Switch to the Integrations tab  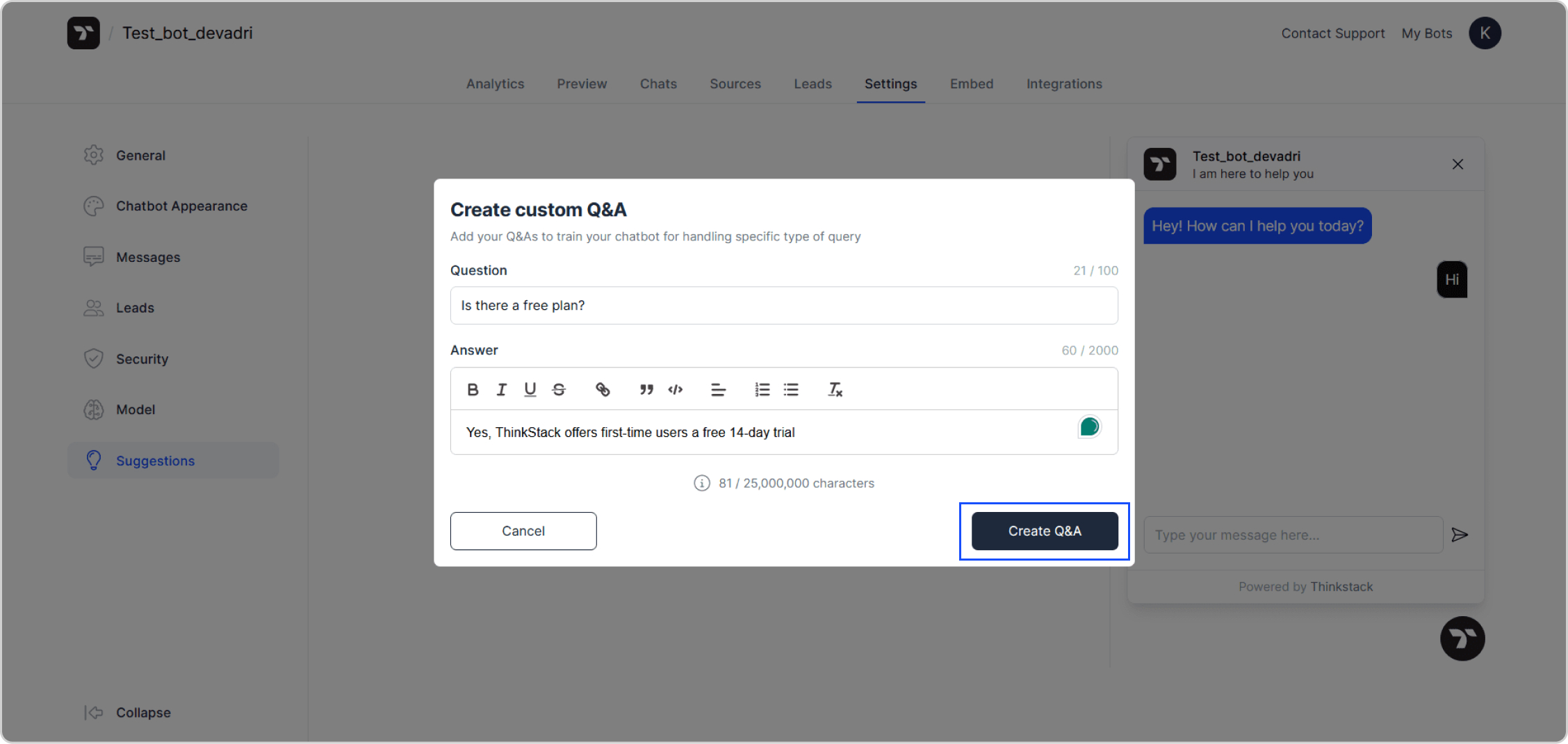[x=1064, y=83]
